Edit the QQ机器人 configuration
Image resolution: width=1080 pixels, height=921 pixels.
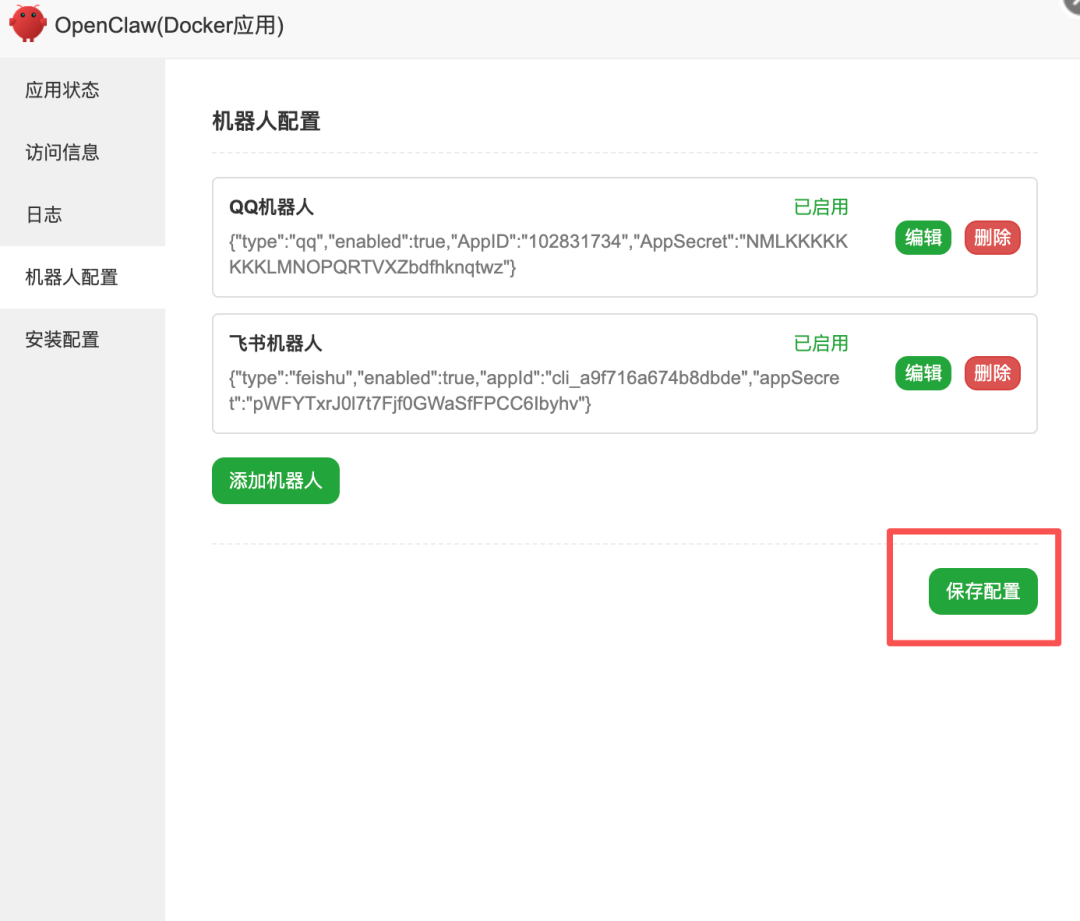[x=922, y=238]
